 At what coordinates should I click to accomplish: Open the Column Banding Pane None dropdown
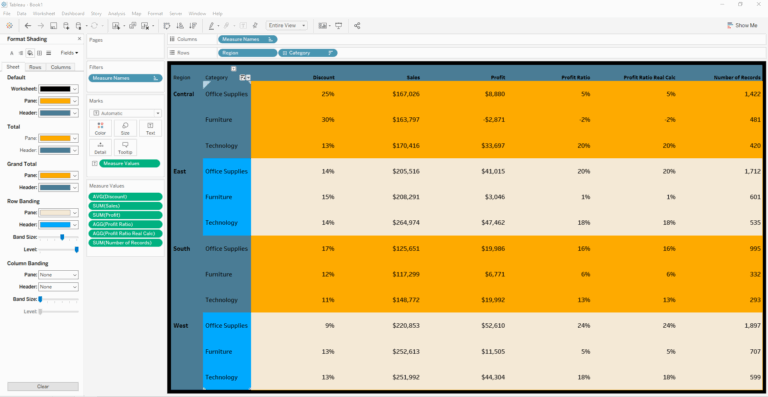pyautogui.click(x=58, y=275)
